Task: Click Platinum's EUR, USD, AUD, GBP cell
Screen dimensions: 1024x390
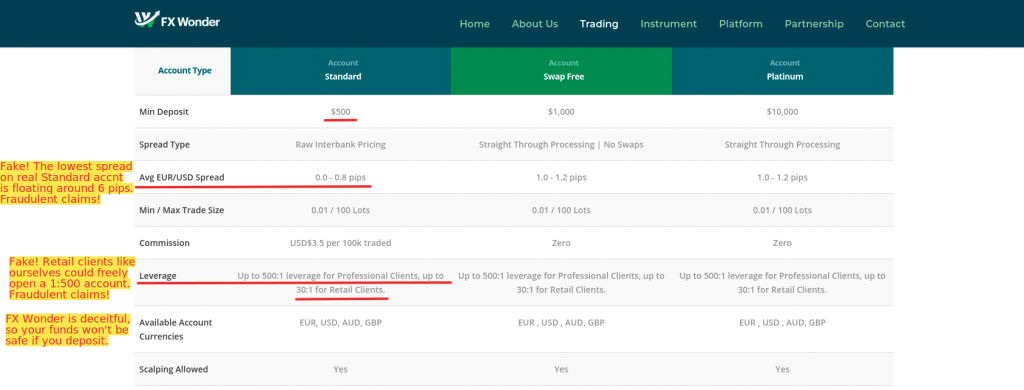Action: 782,323
